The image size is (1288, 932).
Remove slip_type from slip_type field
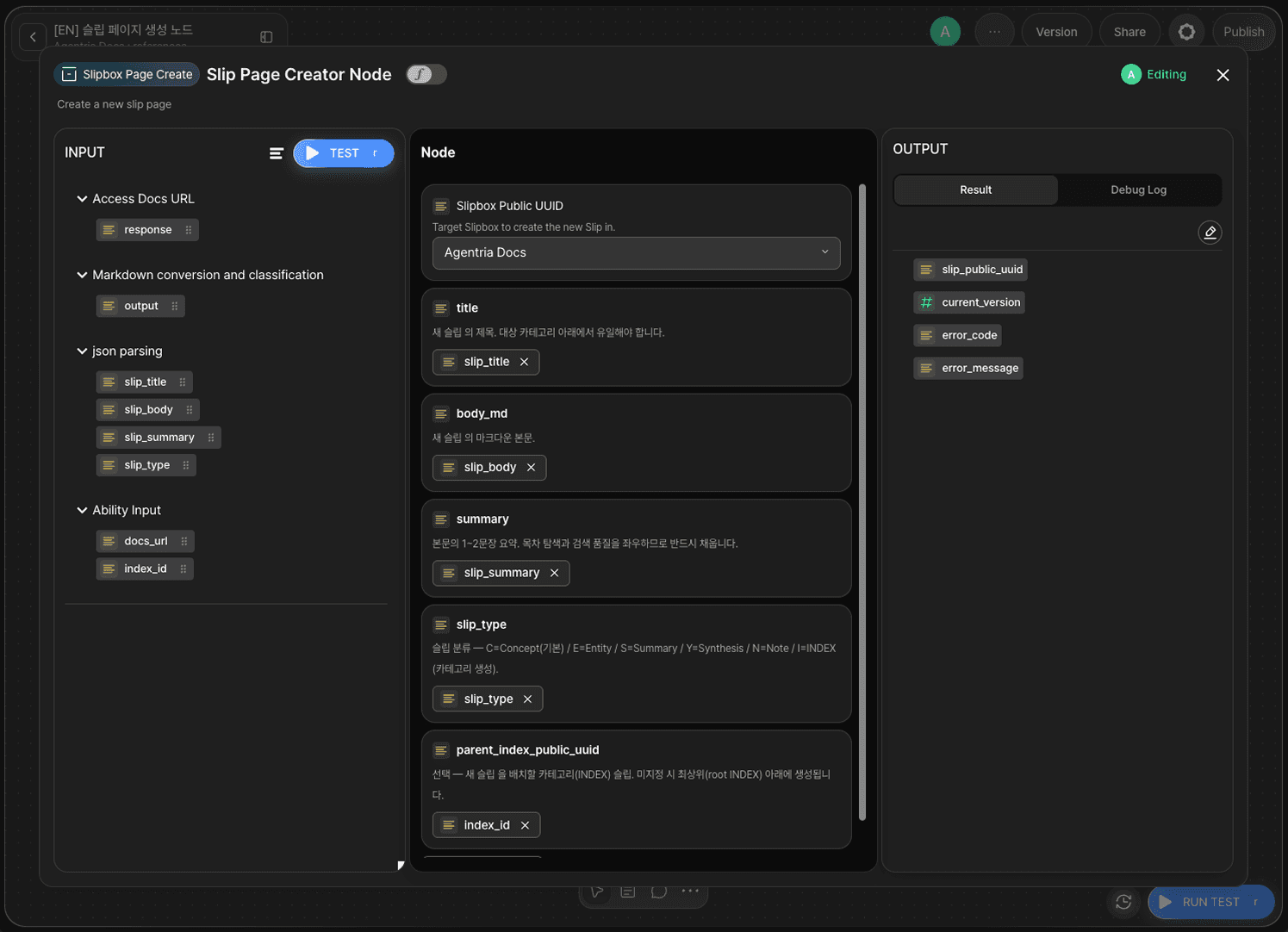pyautogui.click(x=527, y=699)
